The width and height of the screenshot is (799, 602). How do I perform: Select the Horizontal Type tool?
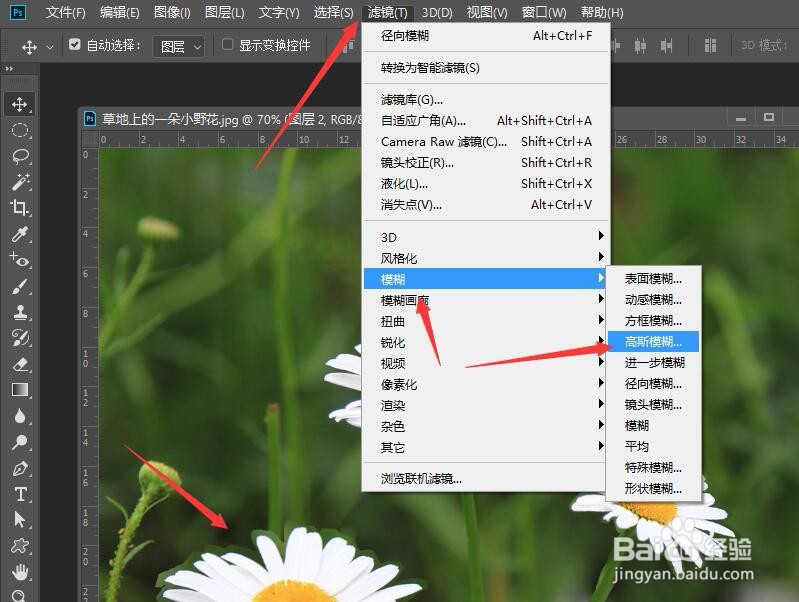[20, 494]
